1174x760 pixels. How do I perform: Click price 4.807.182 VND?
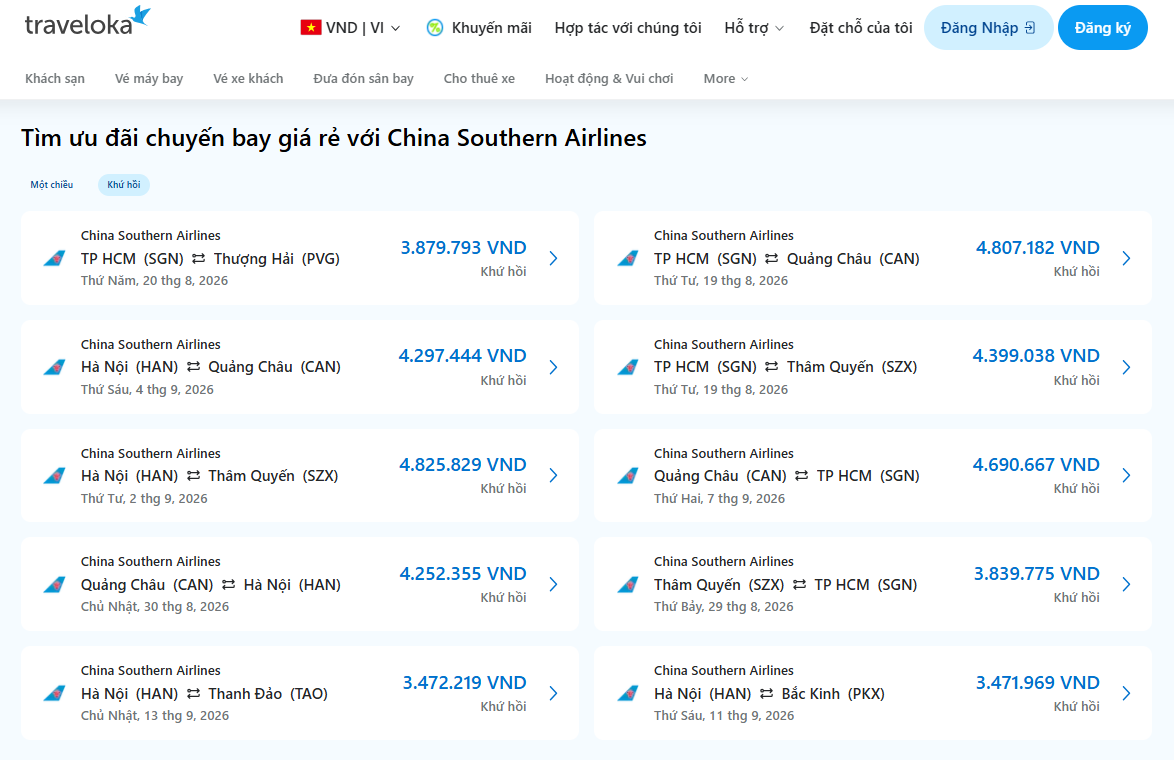click(1038, 248)
